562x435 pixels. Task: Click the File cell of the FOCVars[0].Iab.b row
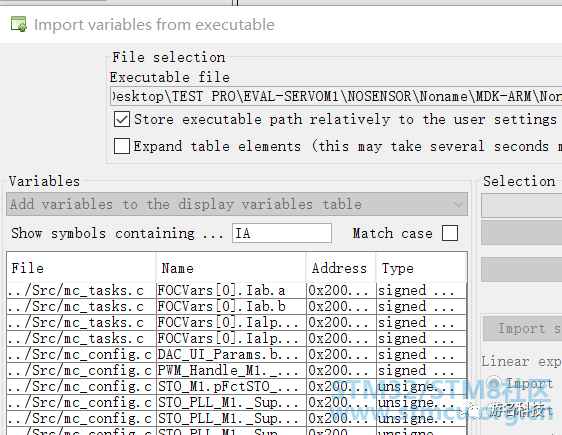[81, 306]
